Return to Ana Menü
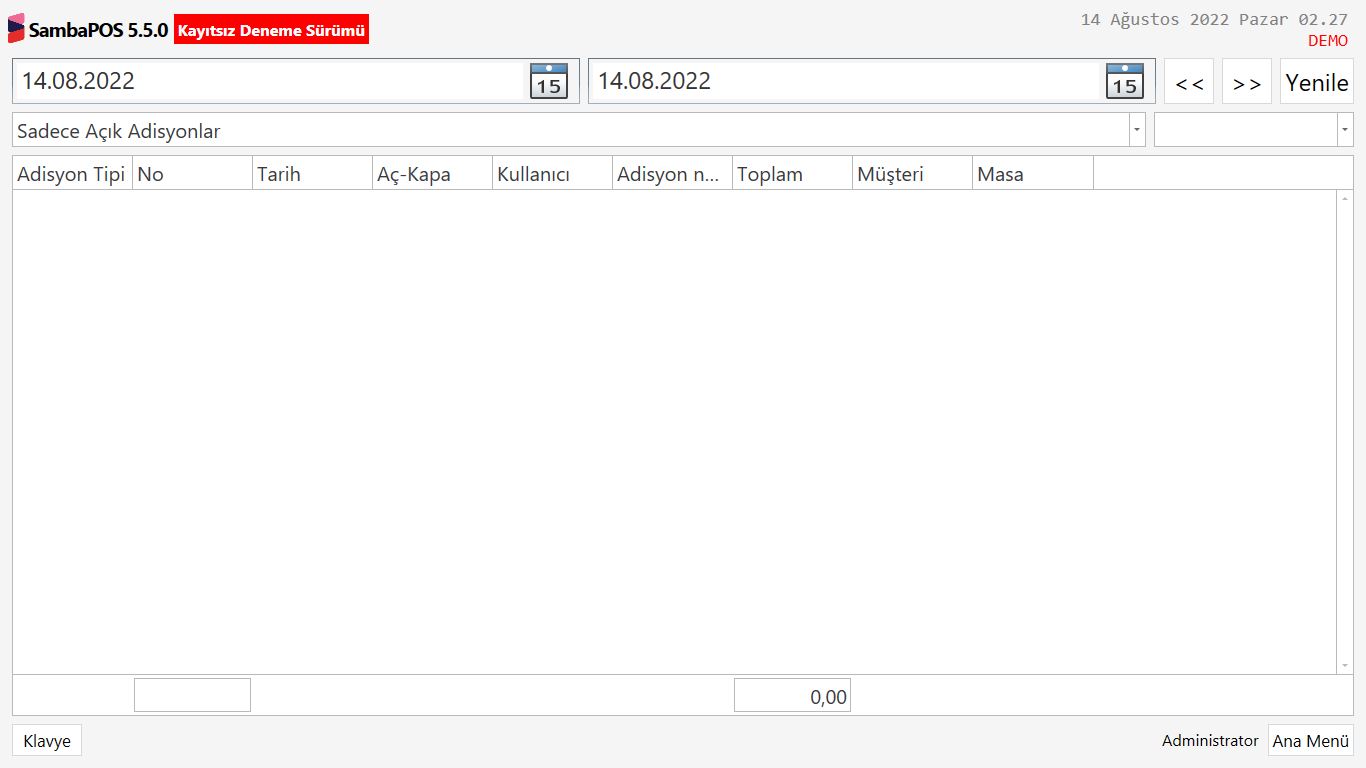 1311,741
